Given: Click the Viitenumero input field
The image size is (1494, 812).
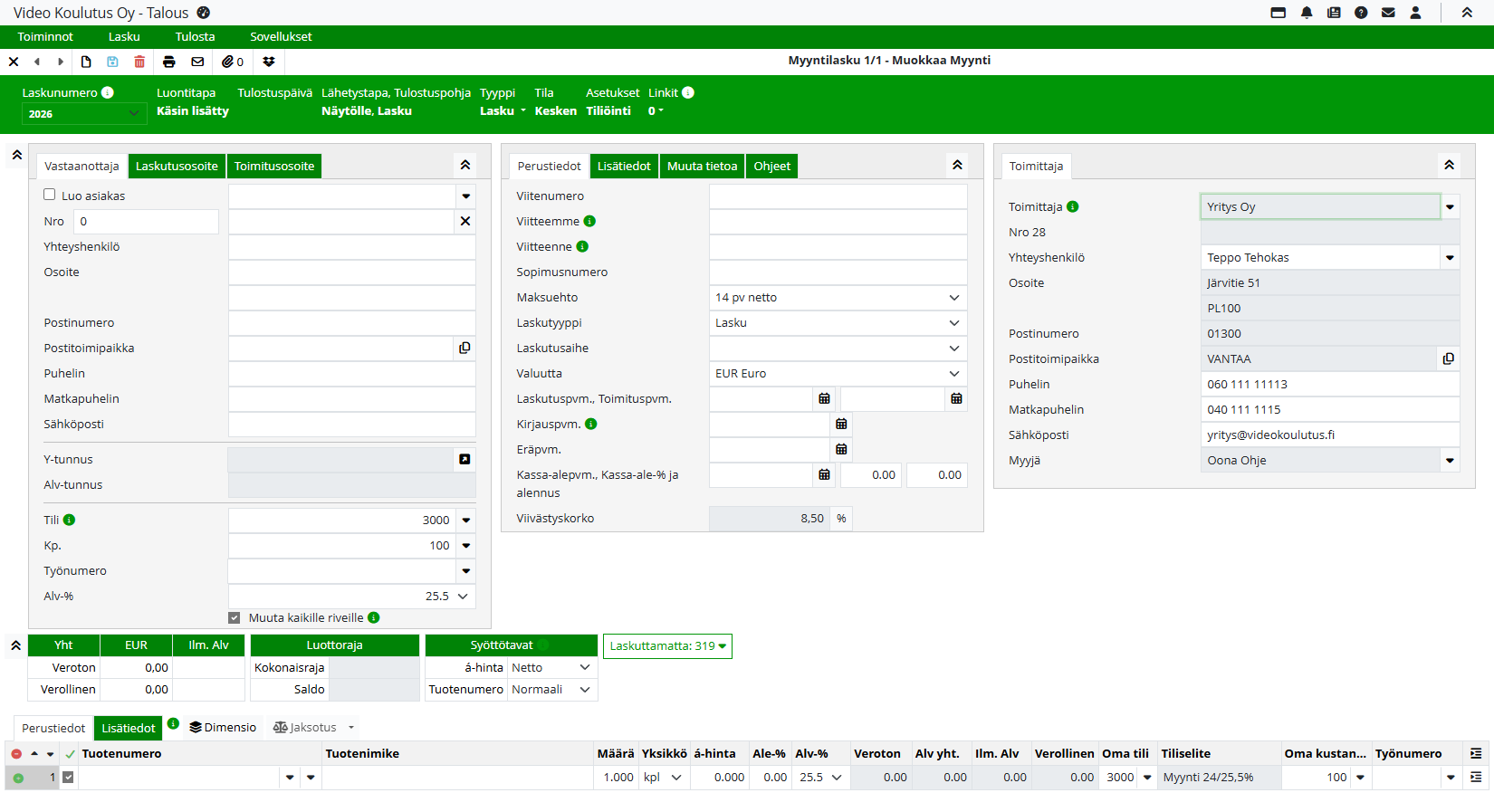Looking at the screenshot, I should click(838, 196).
